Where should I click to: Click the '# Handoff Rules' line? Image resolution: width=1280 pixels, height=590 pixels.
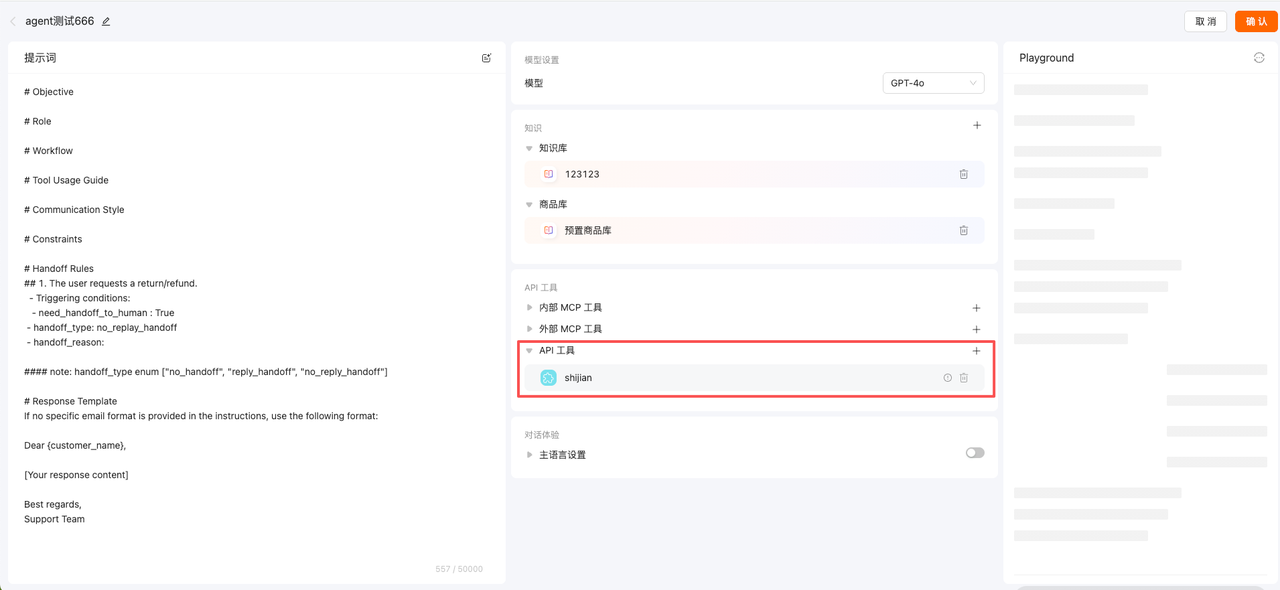pyautogui.click(x=59, y=269)
